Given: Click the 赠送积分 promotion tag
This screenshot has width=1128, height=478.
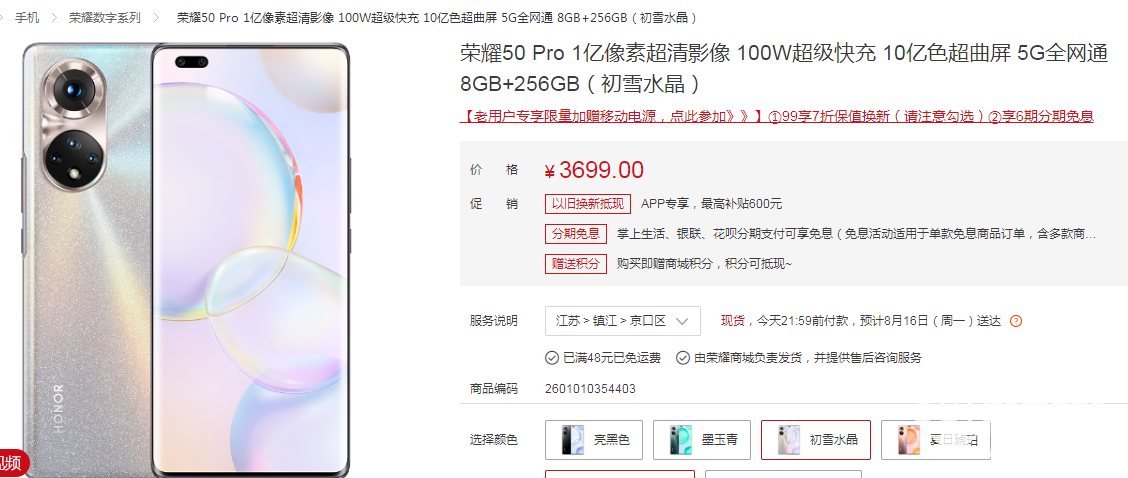Looking at the screenshot, I should (x=576, y=263).
